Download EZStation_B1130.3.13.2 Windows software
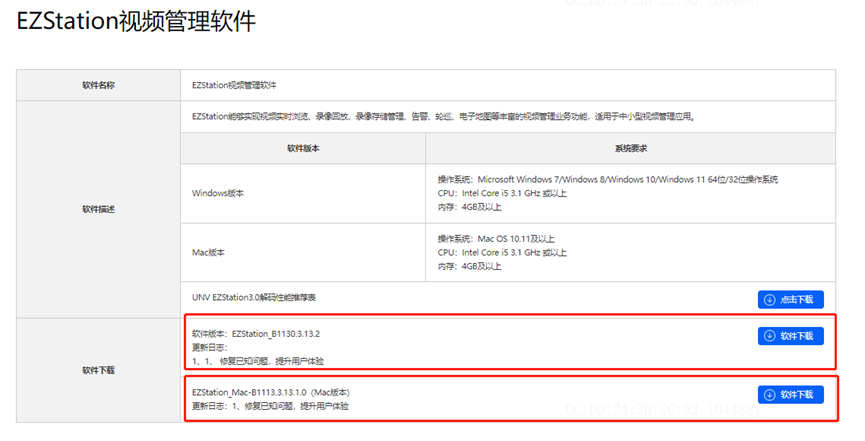Image resolution: width=865 pixels, height=441 pixels. coord(790,336)
